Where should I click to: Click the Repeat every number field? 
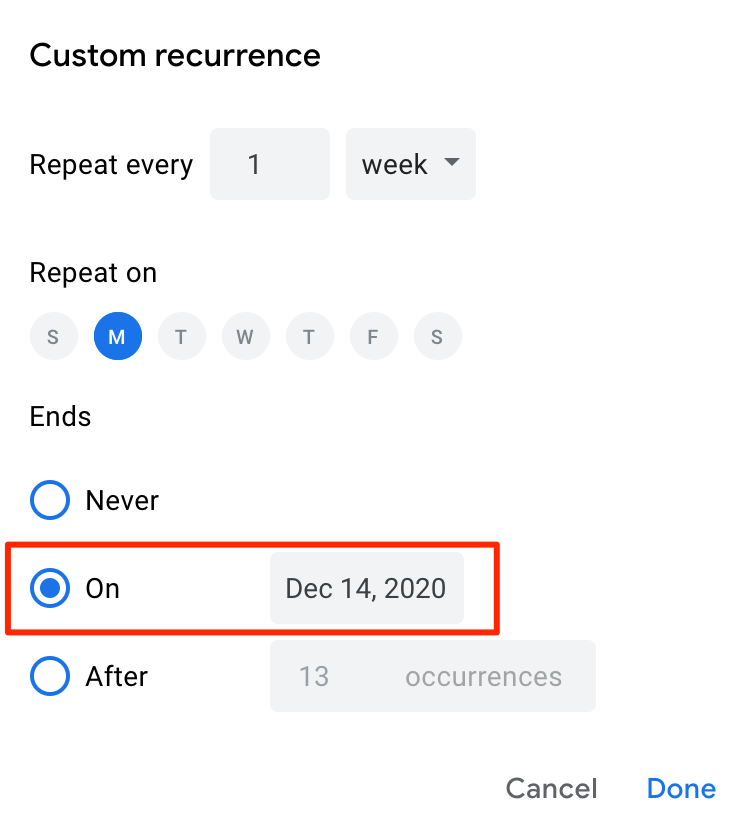coord(269,164)
